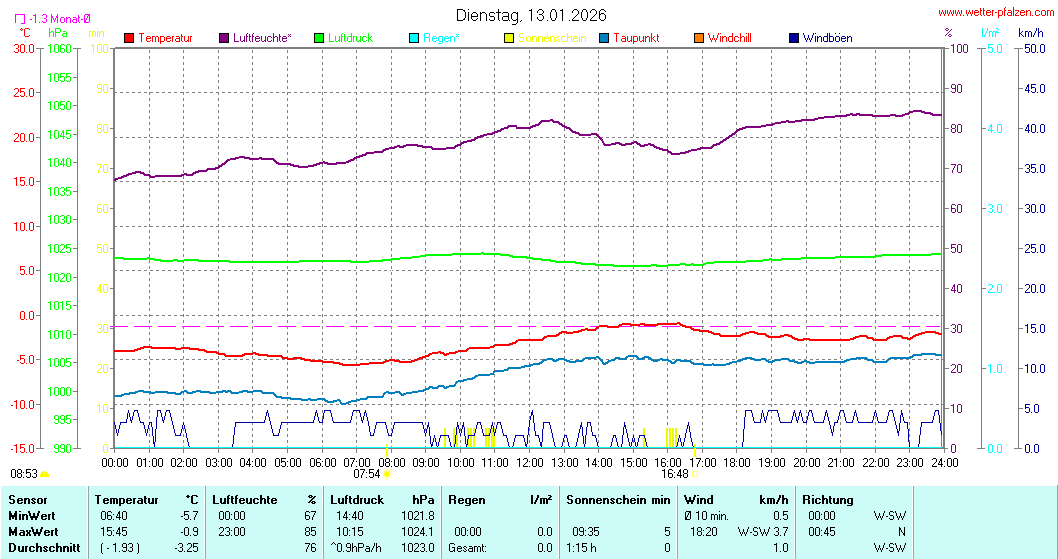Click the MaxWert row label

pyautogui.click(x=32, y=532)
